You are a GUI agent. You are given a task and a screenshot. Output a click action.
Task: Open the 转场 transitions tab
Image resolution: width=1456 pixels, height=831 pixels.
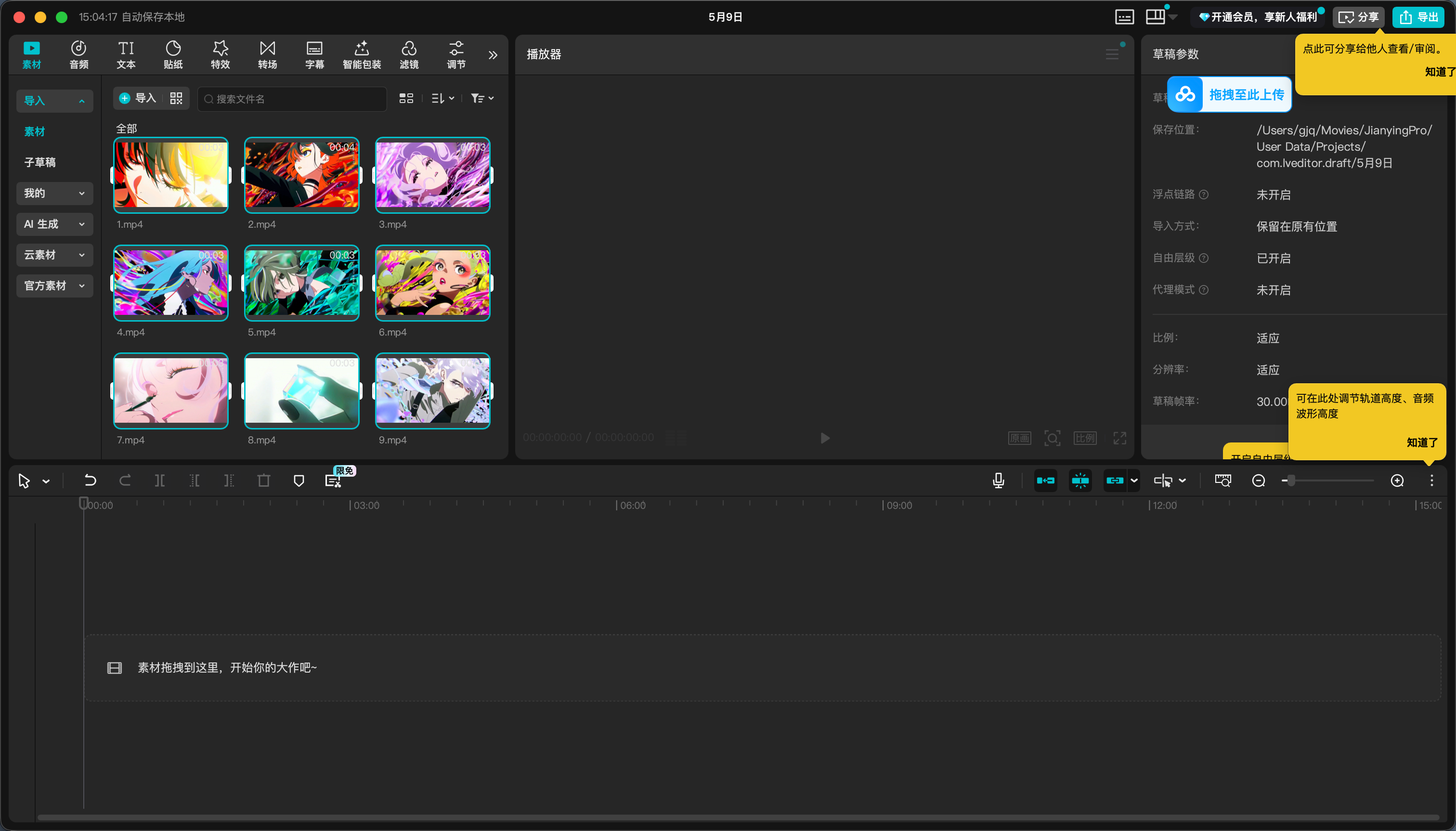click(x=267, y=55)
